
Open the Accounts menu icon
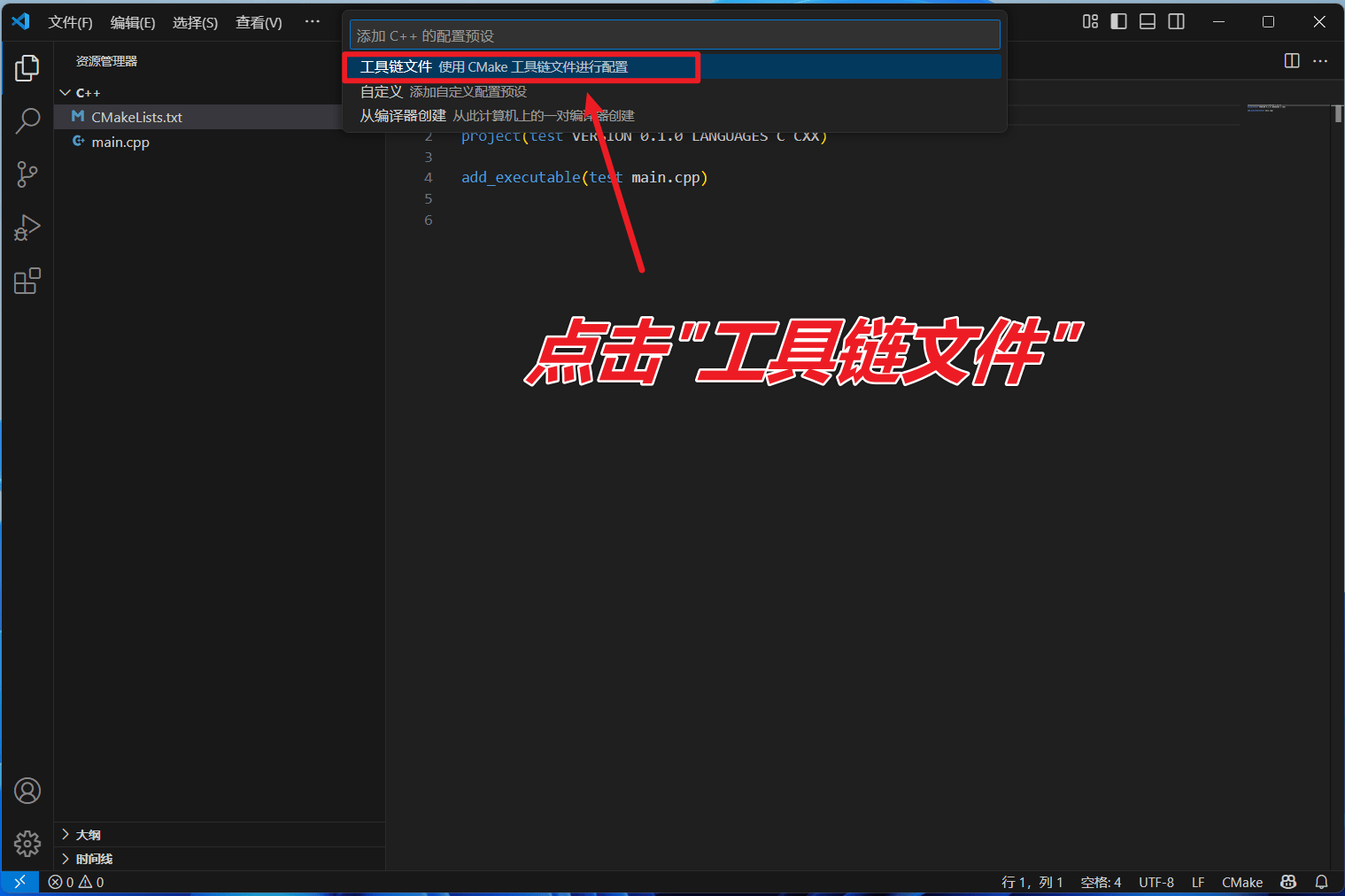click(27, 791)
